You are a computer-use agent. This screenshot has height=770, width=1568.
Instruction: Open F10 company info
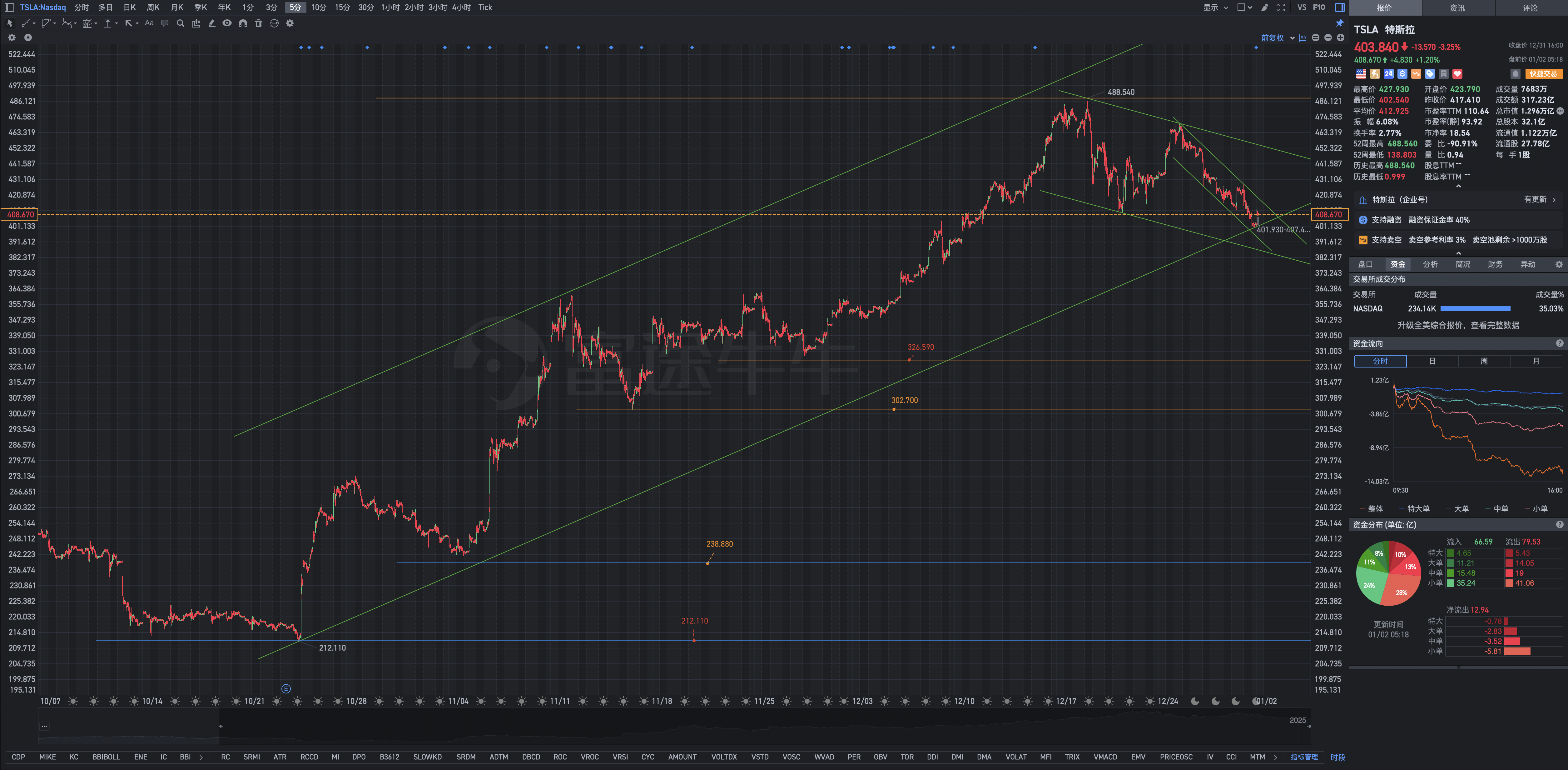coord(1319,7)
